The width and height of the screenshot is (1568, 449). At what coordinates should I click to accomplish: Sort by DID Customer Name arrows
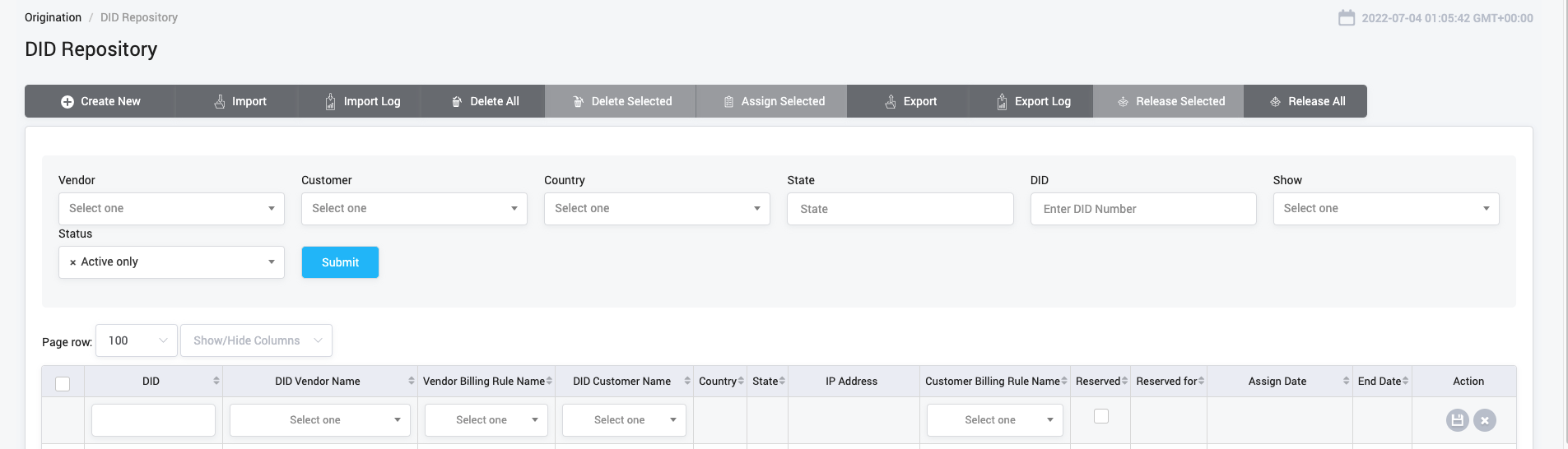pyautogui.click(x=687, y=381)
